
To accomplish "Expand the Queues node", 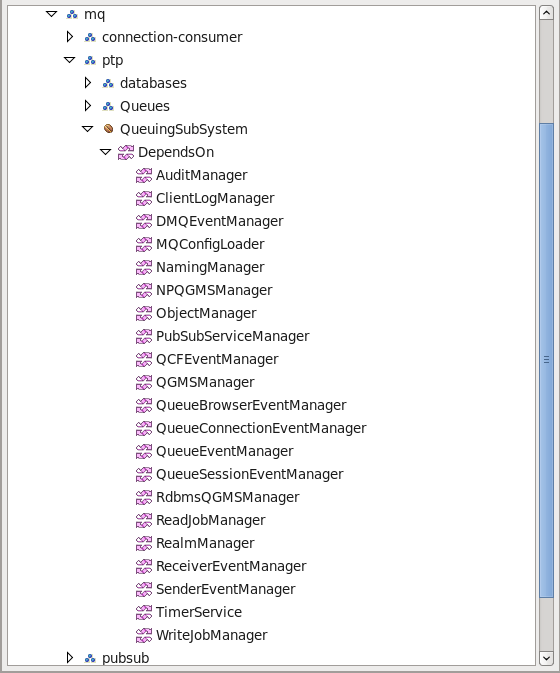I will coord(88,106).
